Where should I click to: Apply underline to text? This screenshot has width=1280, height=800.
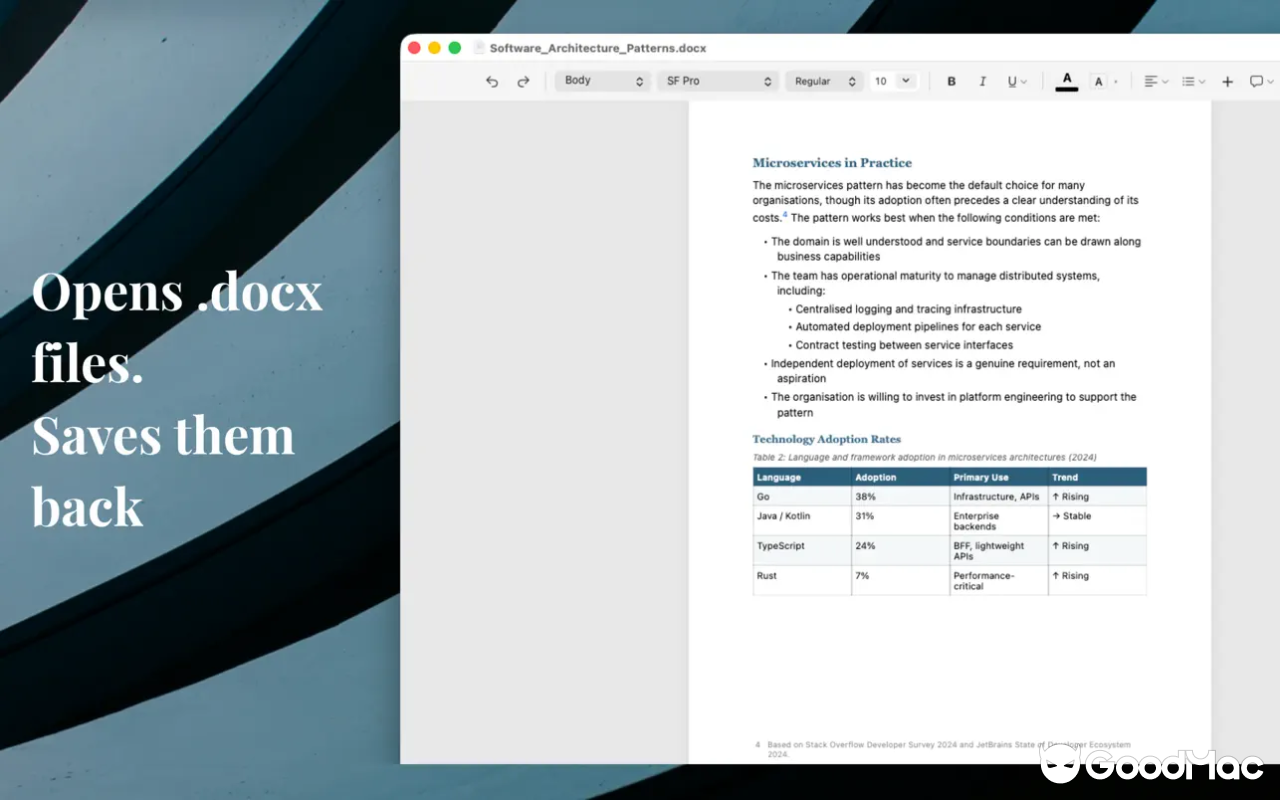pyautogui.click(x=1017, y=81)
